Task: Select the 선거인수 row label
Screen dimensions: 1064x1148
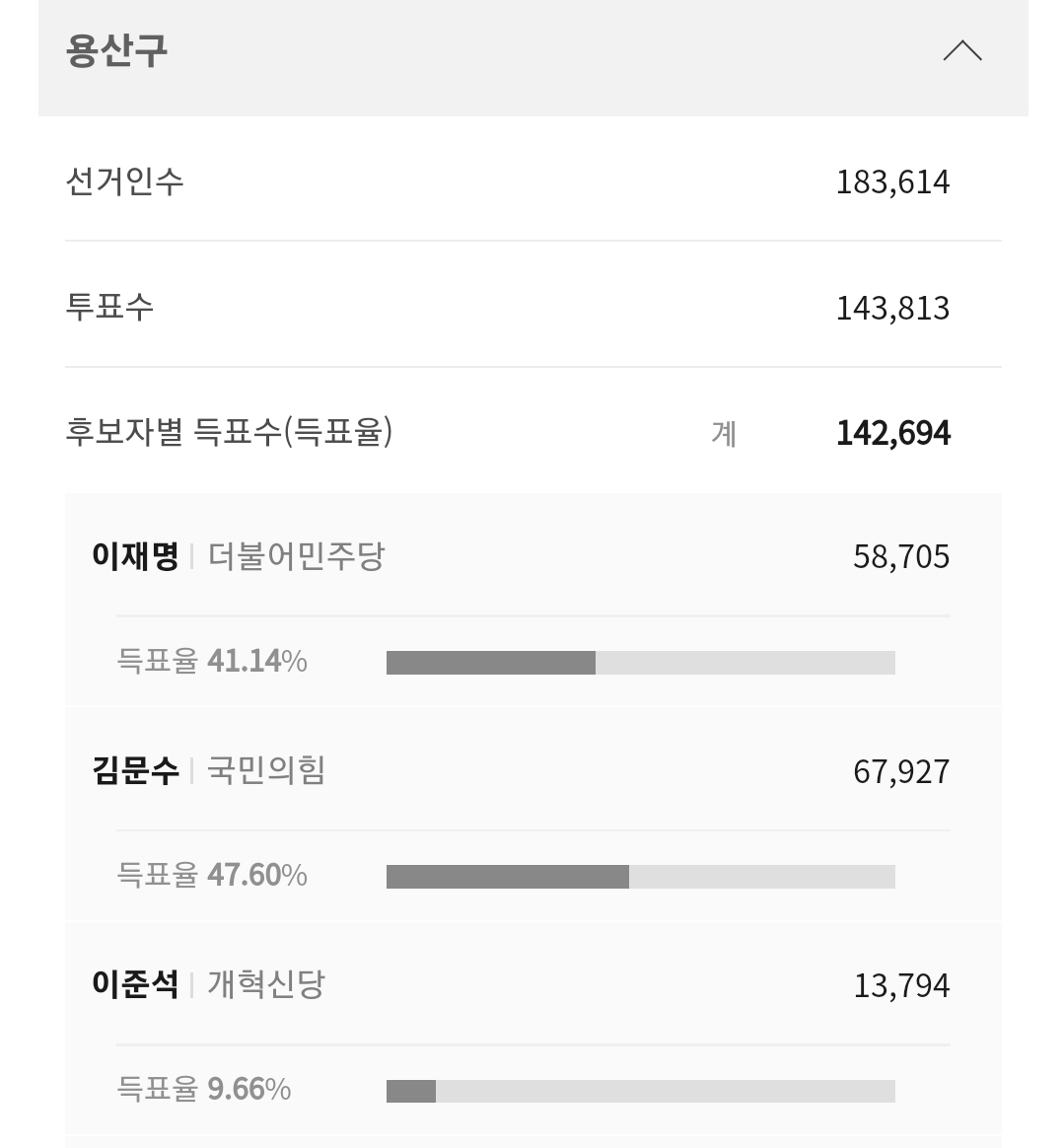Action: point(124,181)
